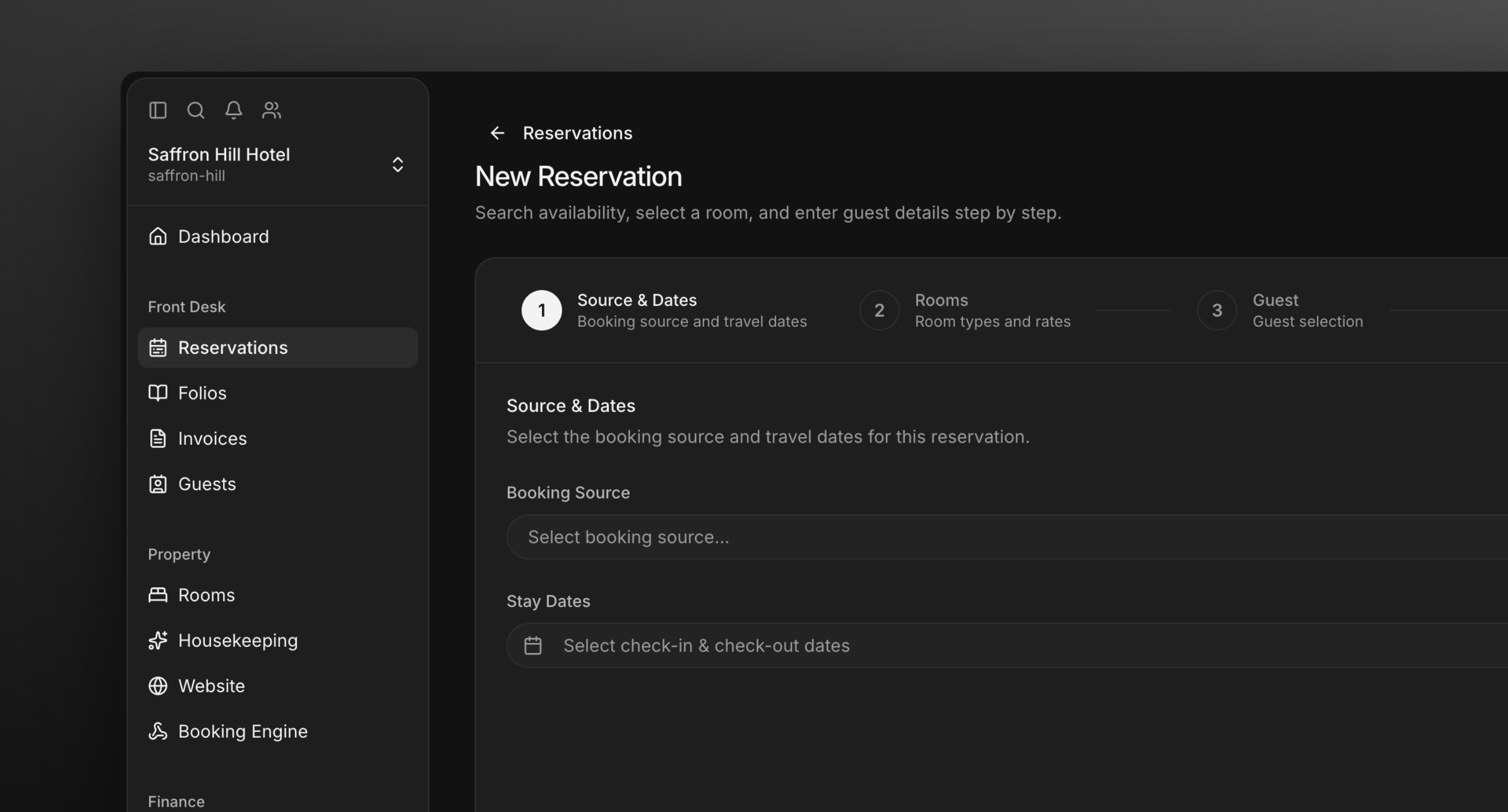
Task: Click 'Booking source and travel dates' step text
Action: 692,321
